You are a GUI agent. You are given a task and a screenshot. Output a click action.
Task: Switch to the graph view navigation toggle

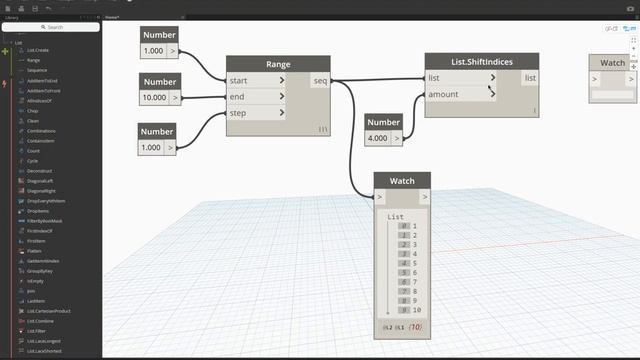click(x=629, y=29)
